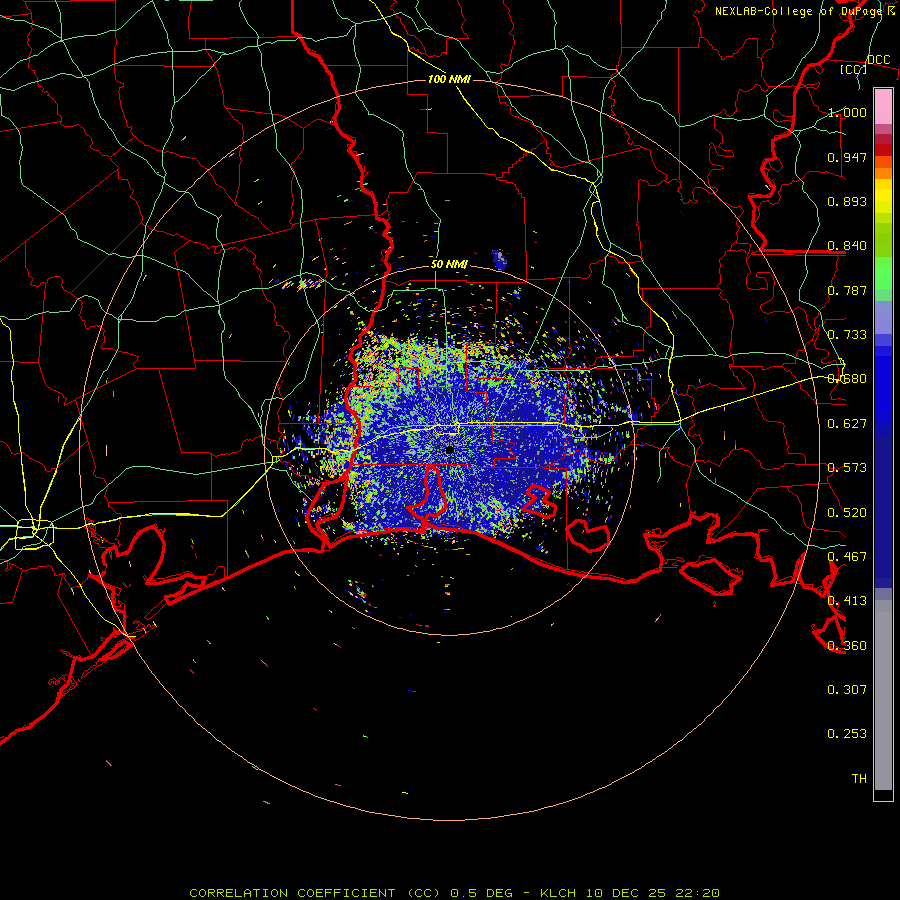Select the 0.627 scale value
Image resolution: width=900 pixels, height=900 pixels.
847,424
